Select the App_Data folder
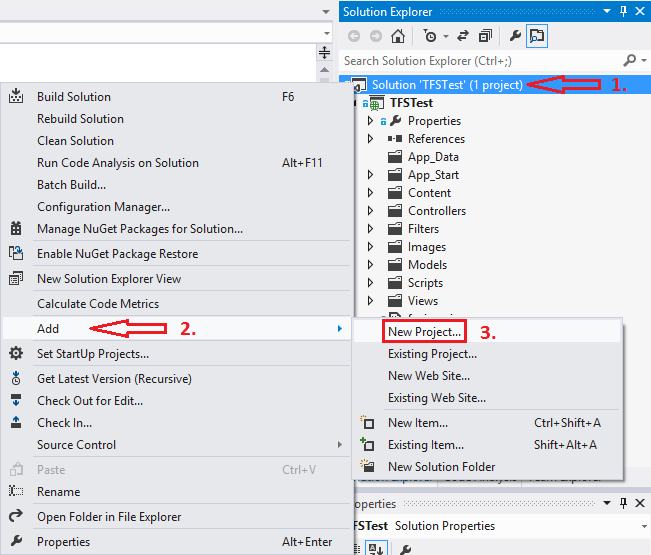The height and width of the screenshot is (555, 651). pos(433,157)
